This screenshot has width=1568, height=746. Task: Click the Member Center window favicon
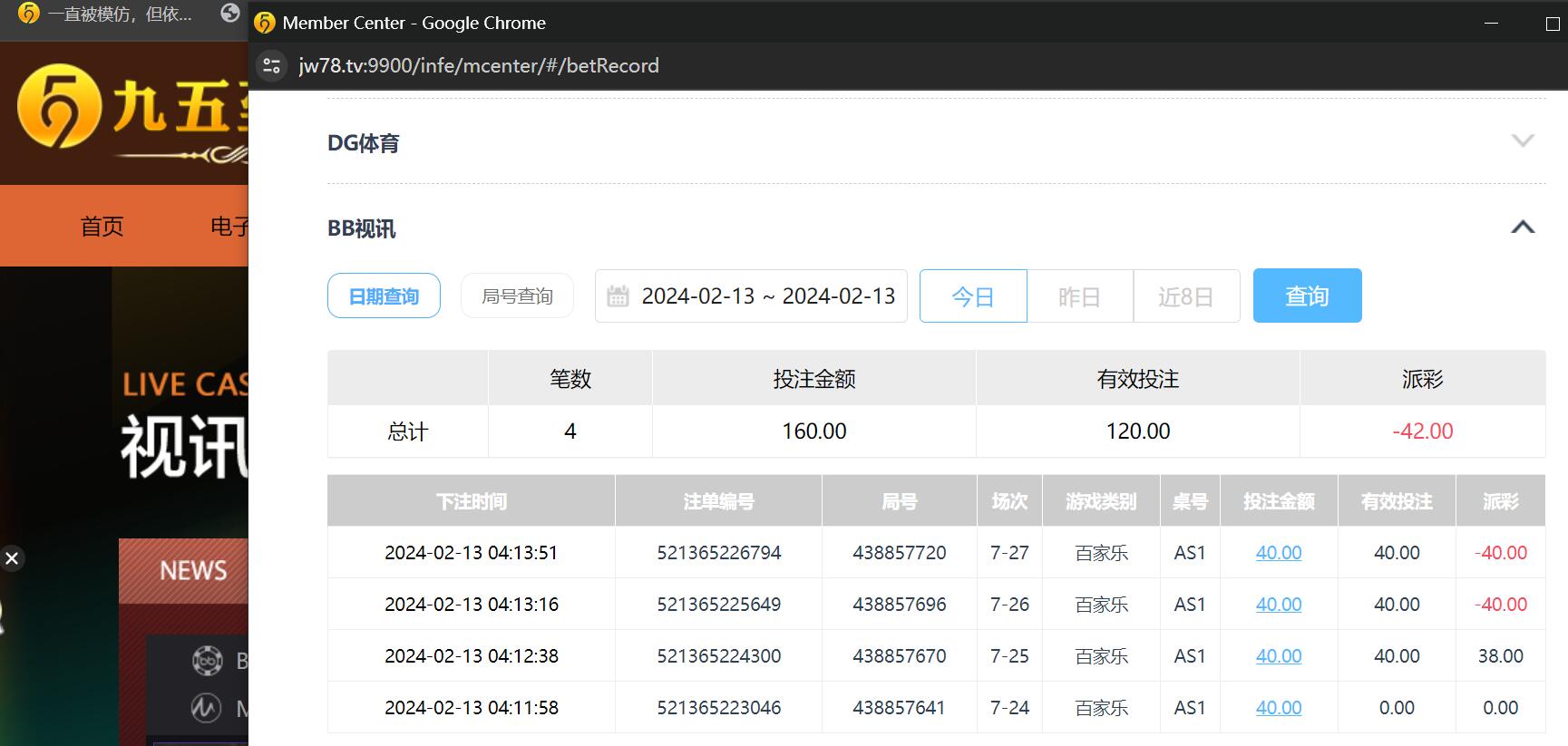(x=265, y=23)
